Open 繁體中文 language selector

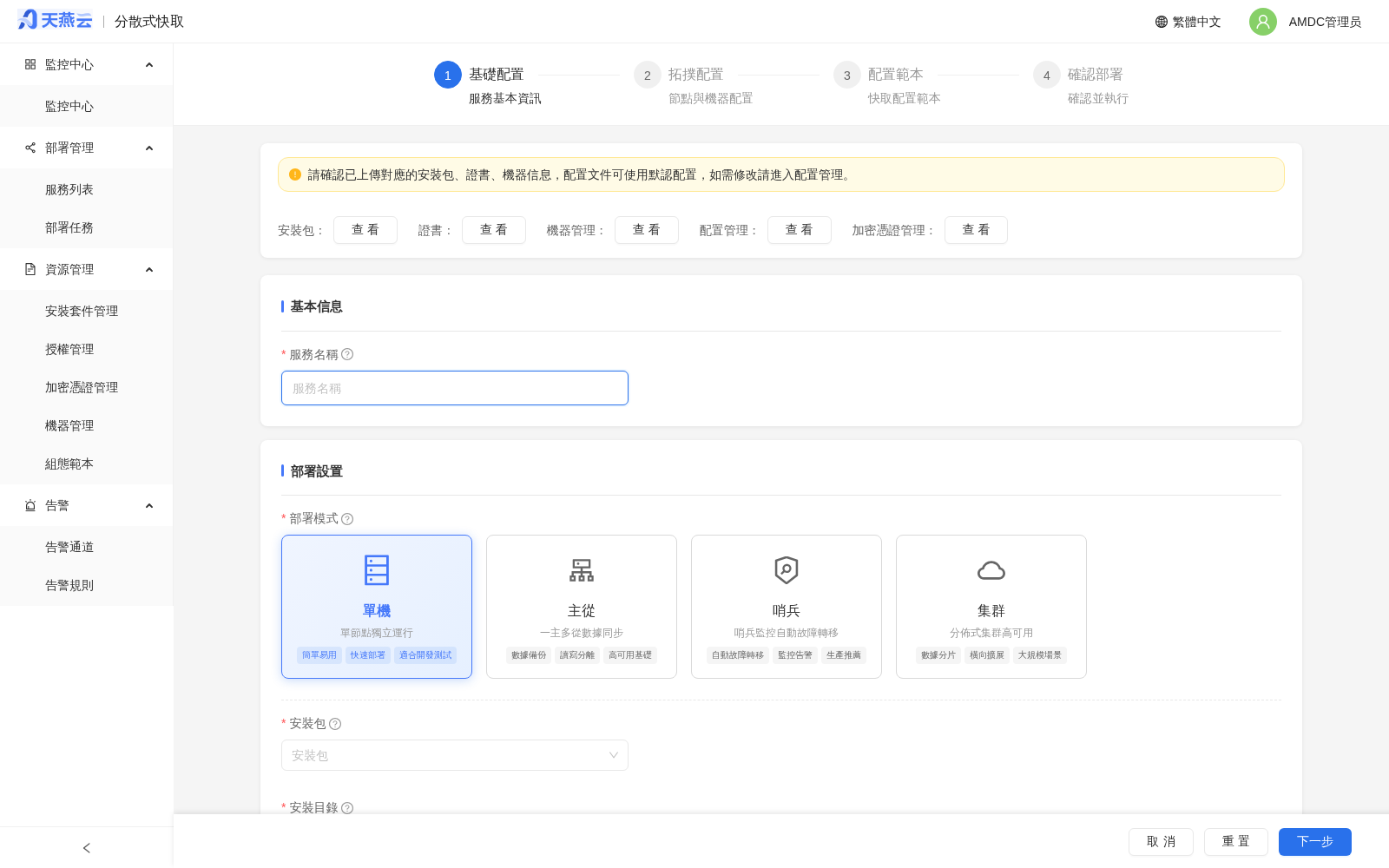point(1188,22)
